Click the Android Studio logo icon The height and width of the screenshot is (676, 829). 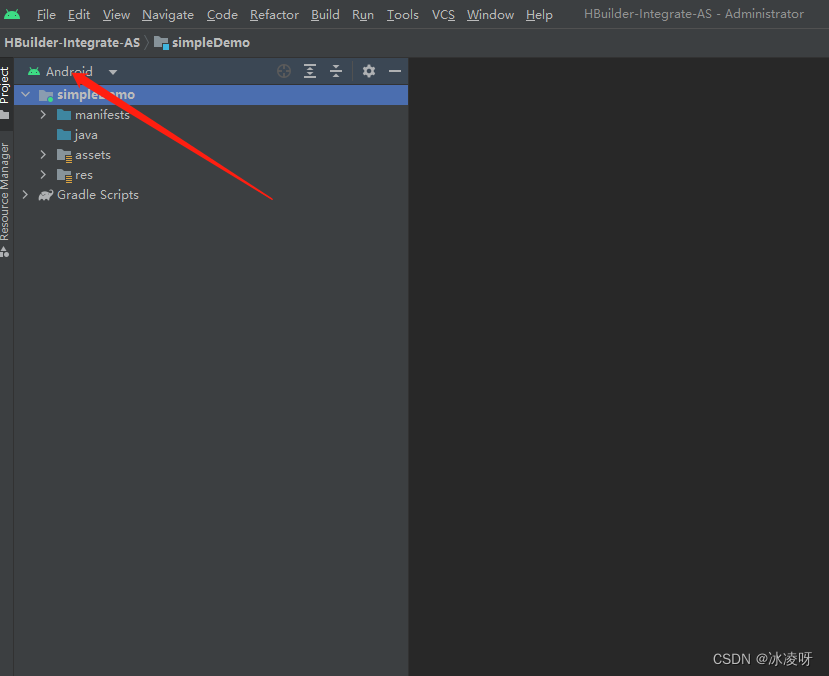(12, 14)
